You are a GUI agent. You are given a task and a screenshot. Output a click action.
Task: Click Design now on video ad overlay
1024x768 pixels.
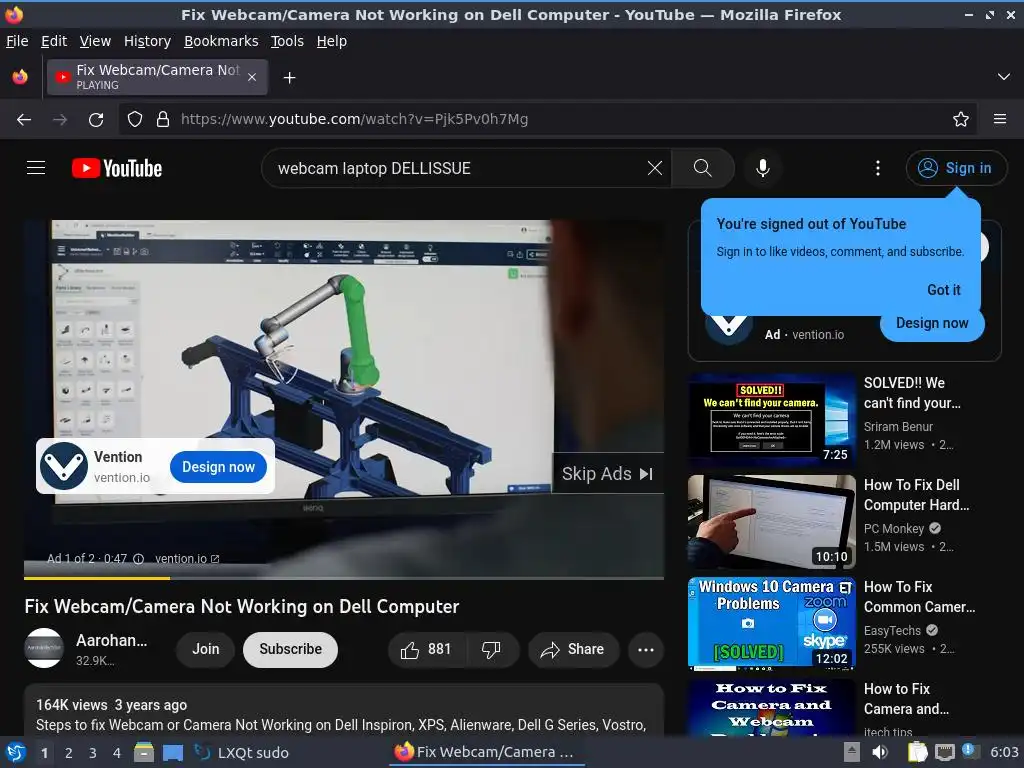[x=218, y=467]
